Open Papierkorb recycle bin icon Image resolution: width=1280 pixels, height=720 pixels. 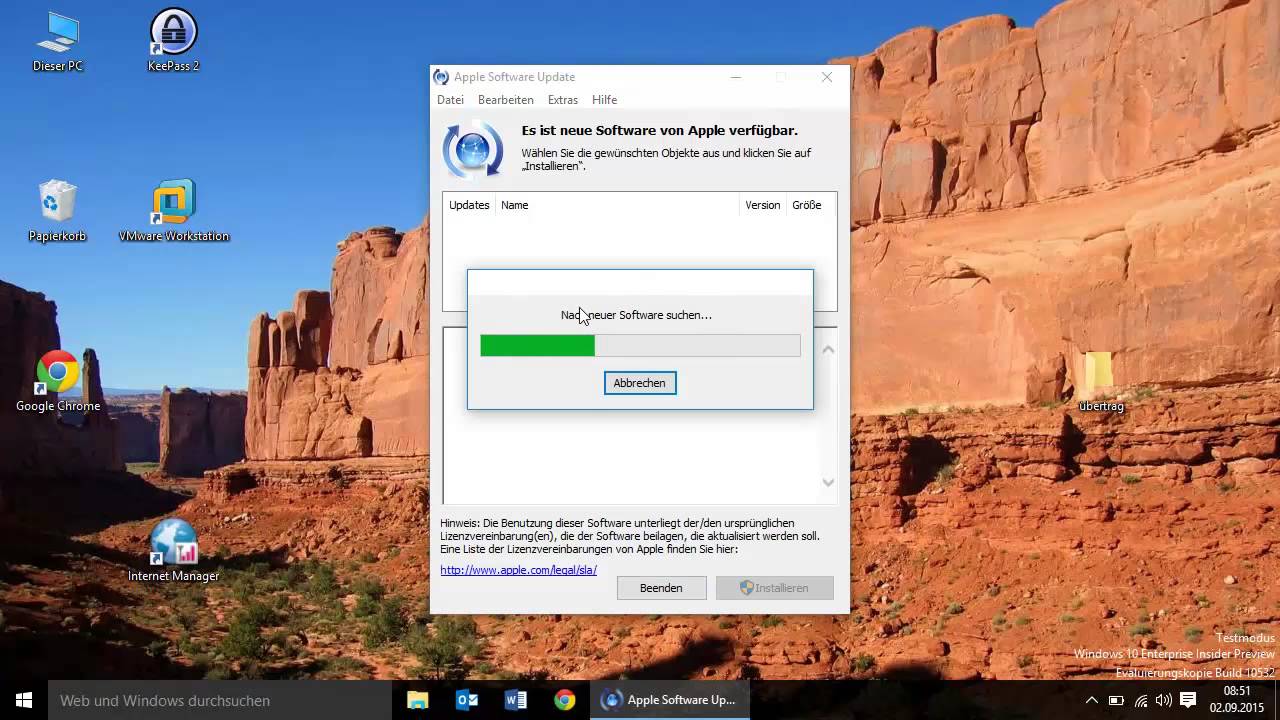point(58,212)
